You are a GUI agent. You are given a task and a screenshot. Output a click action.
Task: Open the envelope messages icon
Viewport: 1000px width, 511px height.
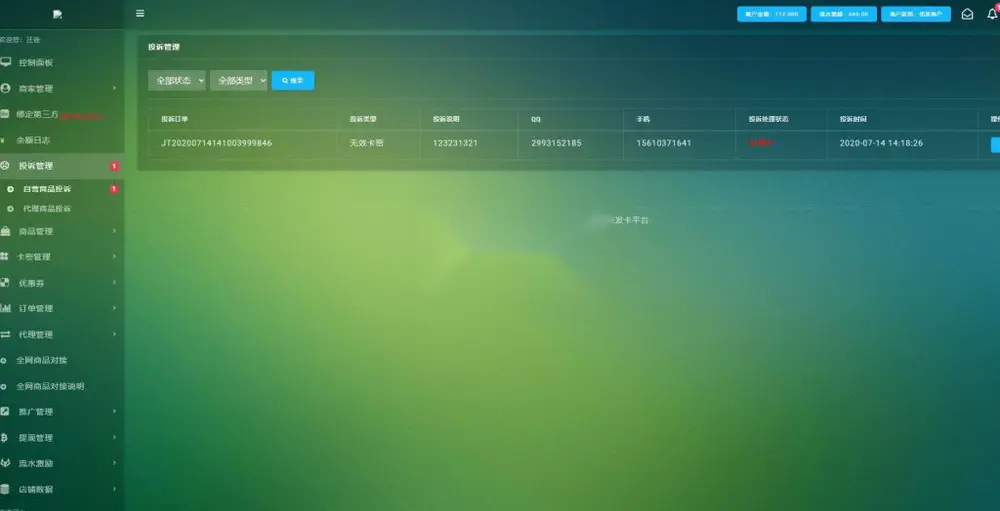pyautogui.click(x=967, y=14)
